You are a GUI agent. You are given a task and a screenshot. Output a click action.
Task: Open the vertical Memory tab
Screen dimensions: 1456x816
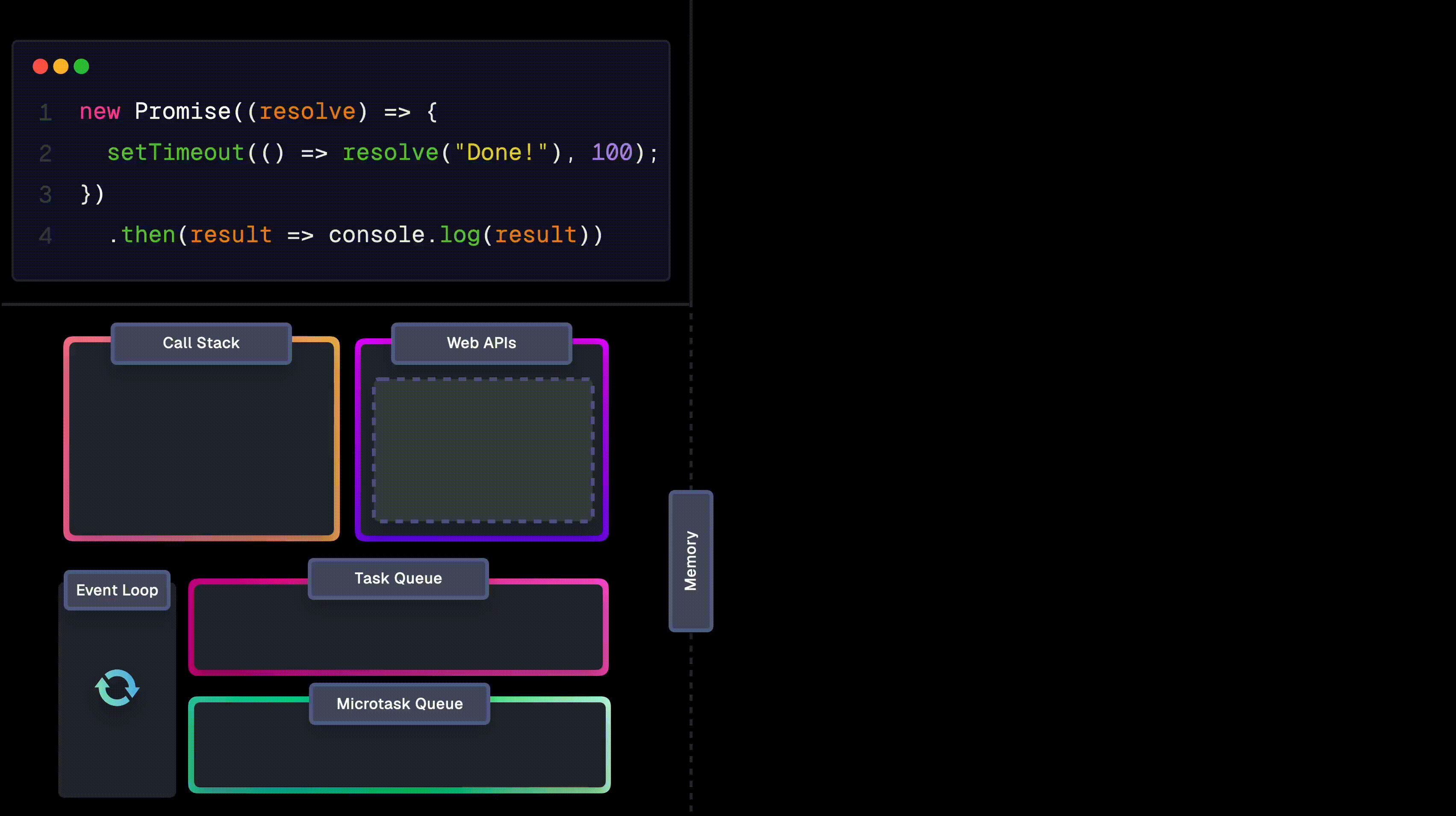tap(690, 561)
